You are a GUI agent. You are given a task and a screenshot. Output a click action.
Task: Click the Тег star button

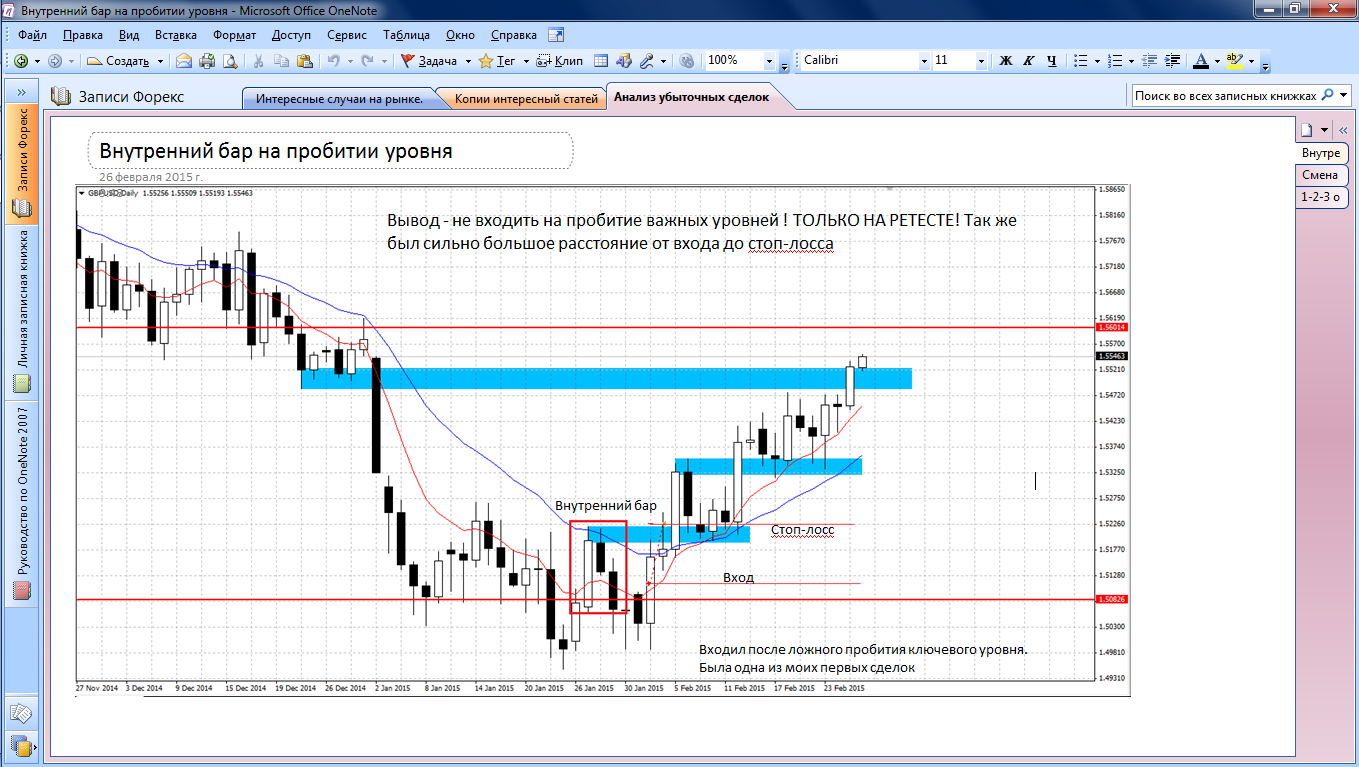498,61
